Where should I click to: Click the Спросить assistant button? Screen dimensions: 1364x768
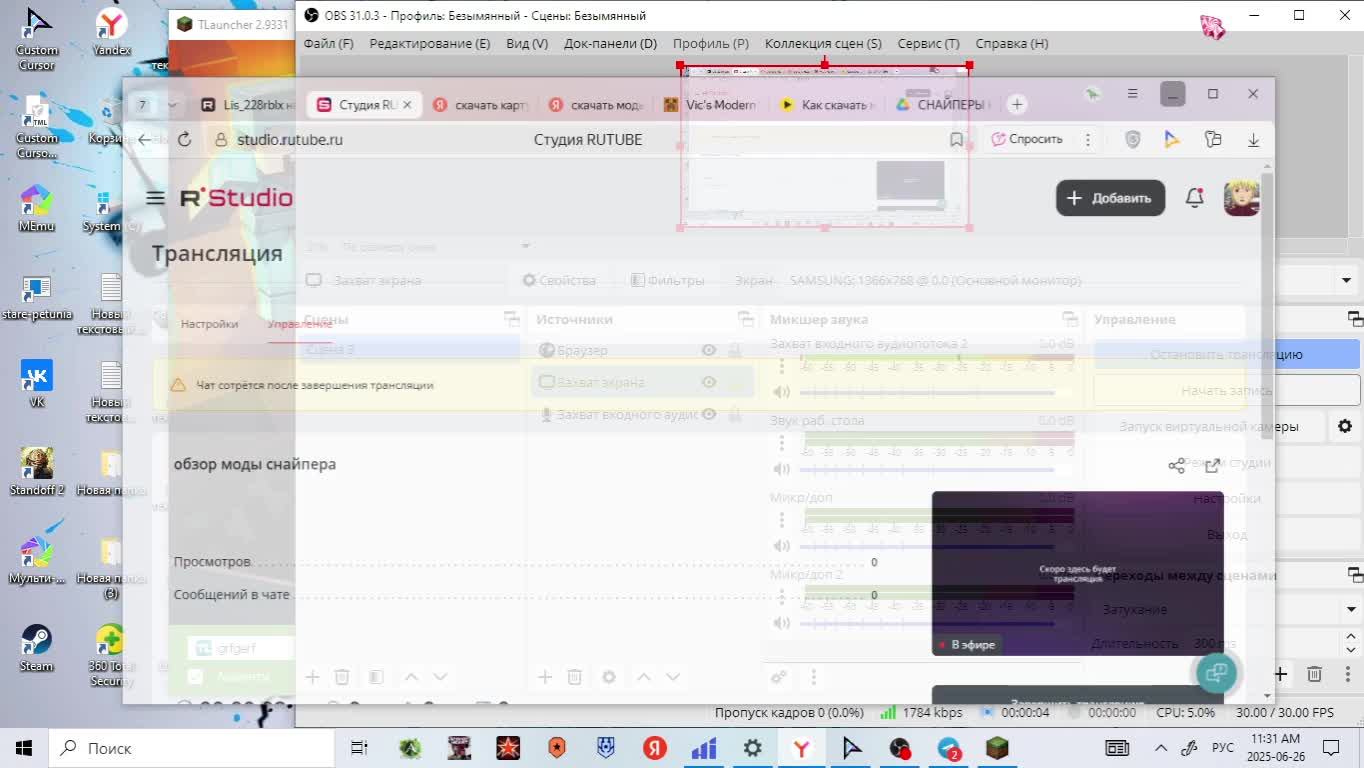1027,139
